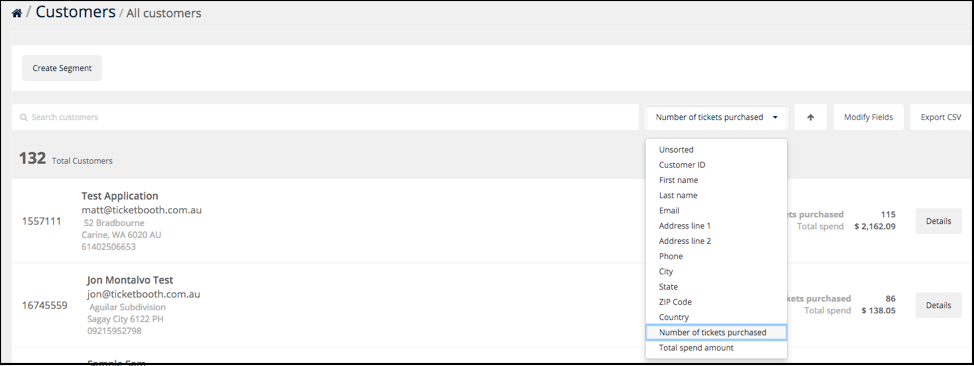Click phone number 61402506653
The width and height of the screenshot is (974, 366).
(109, 247)
